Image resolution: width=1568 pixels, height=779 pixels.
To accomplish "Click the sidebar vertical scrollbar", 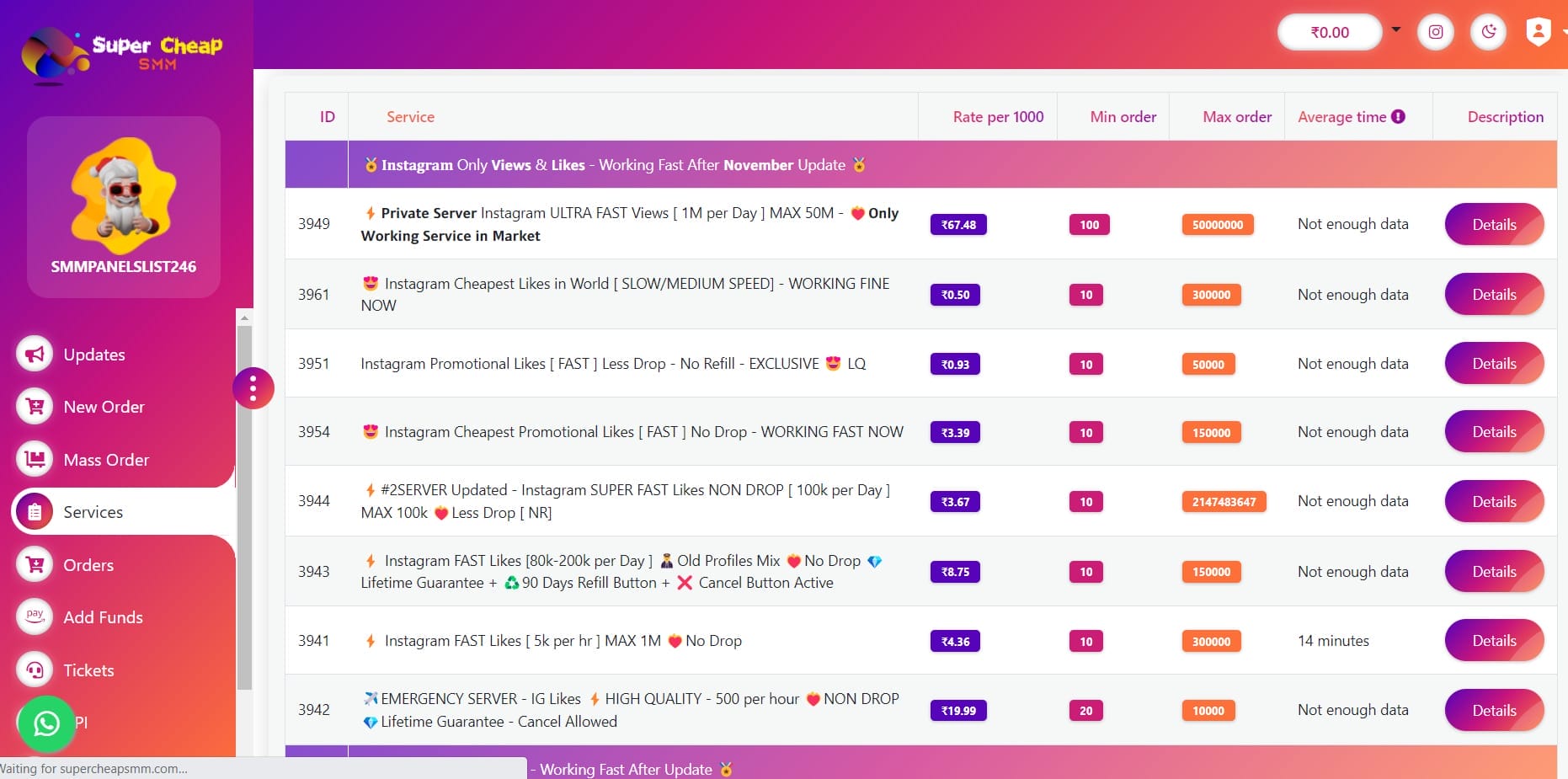I will click(244, 507).
